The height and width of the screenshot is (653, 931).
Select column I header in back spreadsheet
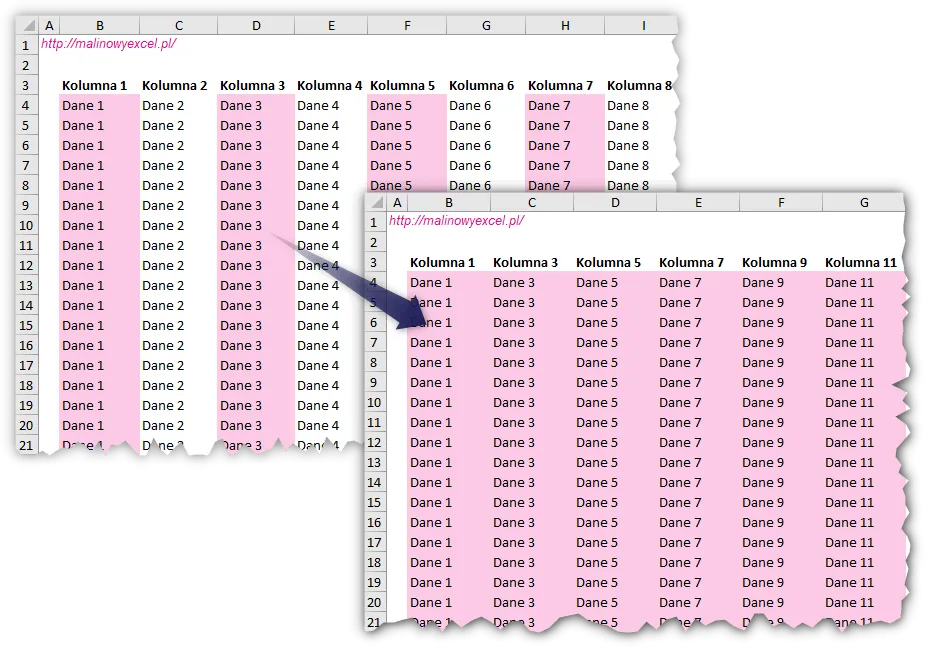tap(642, 25)
